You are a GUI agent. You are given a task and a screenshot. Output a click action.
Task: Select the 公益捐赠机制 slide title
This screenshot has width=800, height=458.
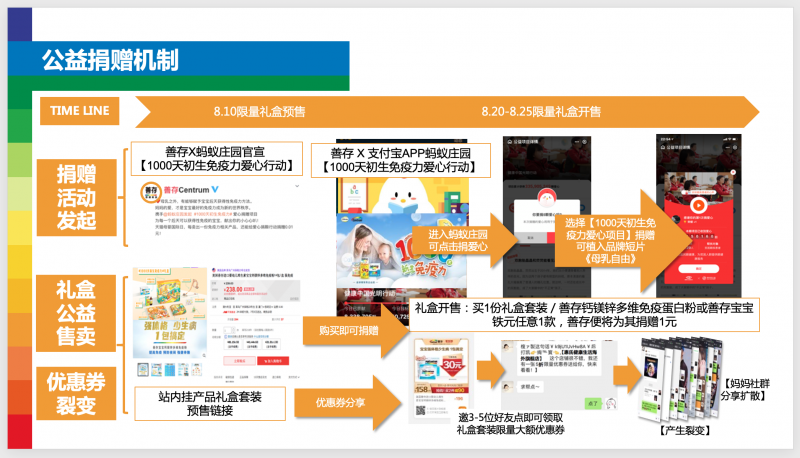tap(110, 60)
